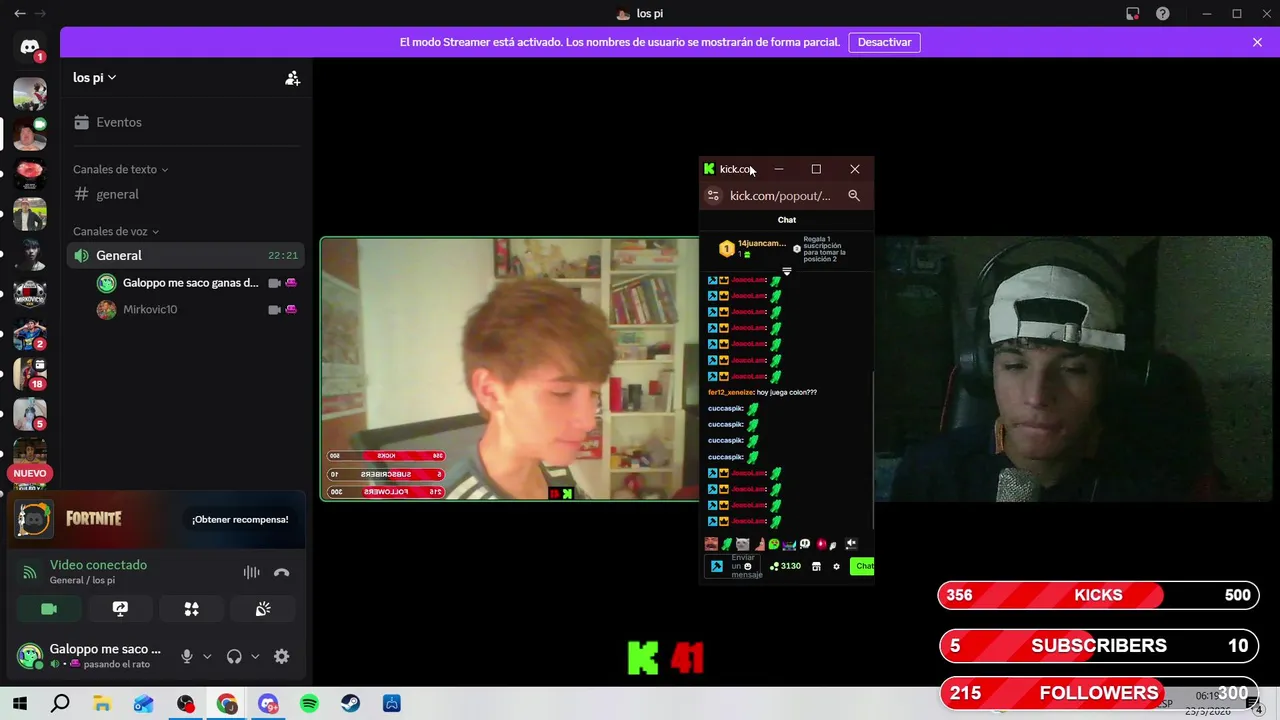
Task: Open the soundboard icon
Action: (263, 609)
